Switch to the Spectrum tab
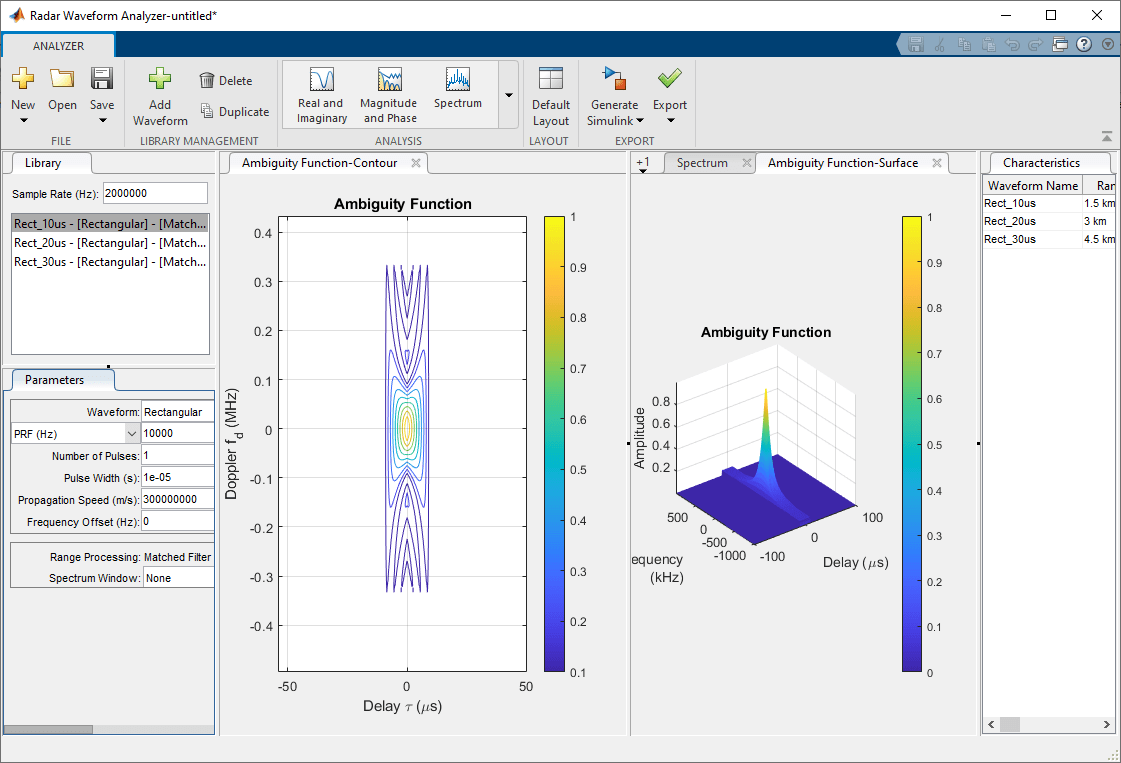The image size is (1121, 763). pos(702,163)
